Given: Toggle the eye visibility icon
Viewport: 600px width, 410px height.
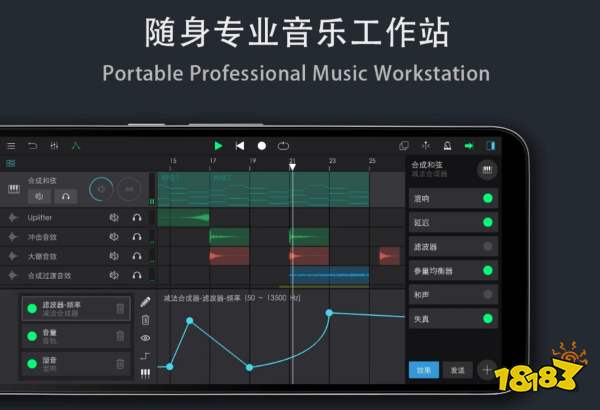Looking at the screenshot, I should coord(145,338).
